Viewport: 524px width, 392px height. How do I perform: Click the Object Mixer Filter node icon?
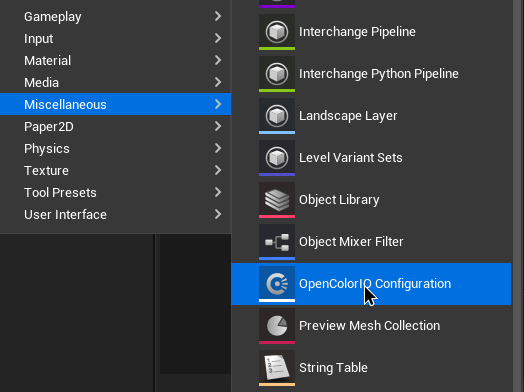tap(277, 242)
